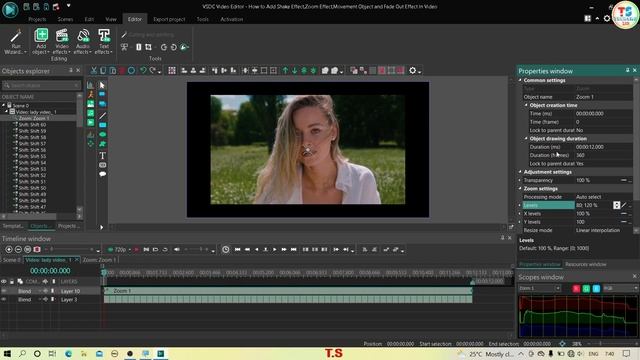The image size is (640, 360).
Task: Switch to the Zoom: Zoom 1 timeline tab
Action: [x=99, y=260]
